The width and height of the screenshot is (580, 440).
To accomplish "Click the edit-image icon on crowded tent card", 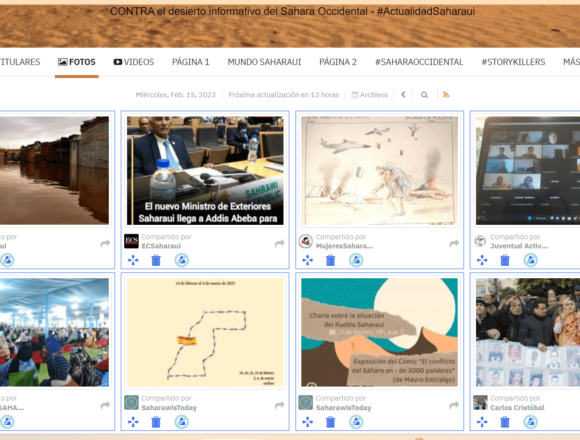I will point(7,422).
